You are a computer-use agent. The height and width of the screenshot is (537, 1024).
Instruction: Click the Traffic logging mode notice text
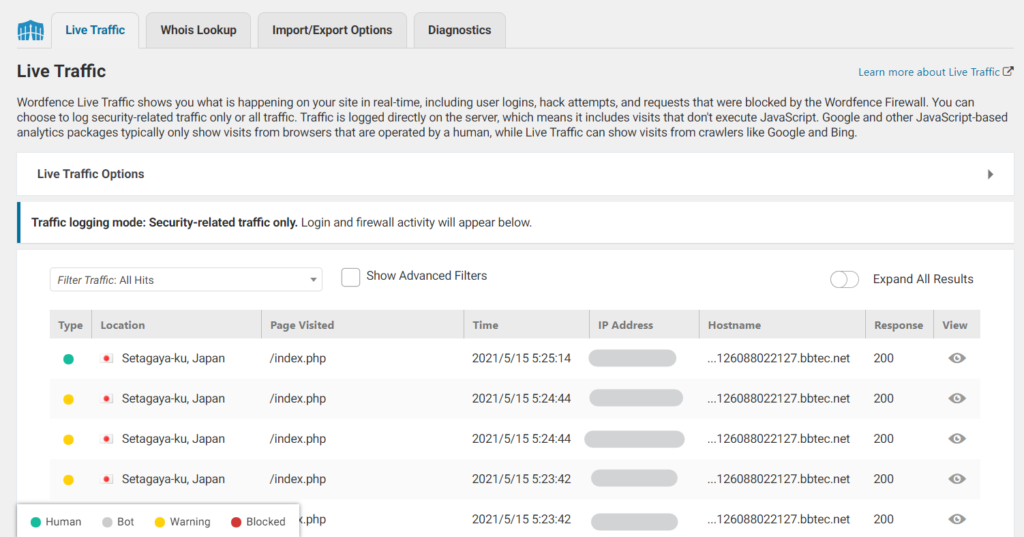pyautogui.click(x=281, y=223)
